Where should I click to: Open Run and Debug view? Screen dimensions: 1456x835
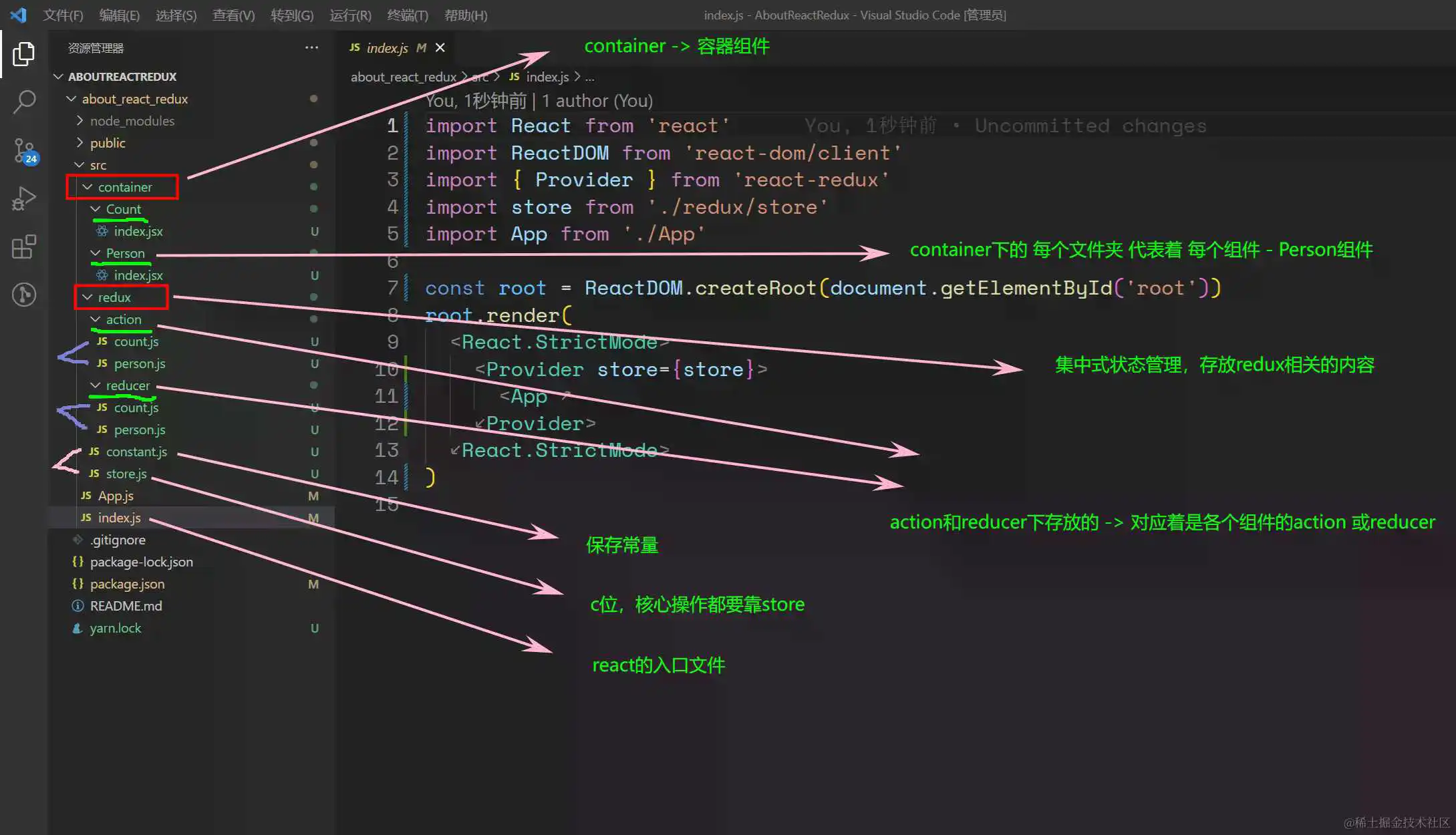tap(24, 199)
